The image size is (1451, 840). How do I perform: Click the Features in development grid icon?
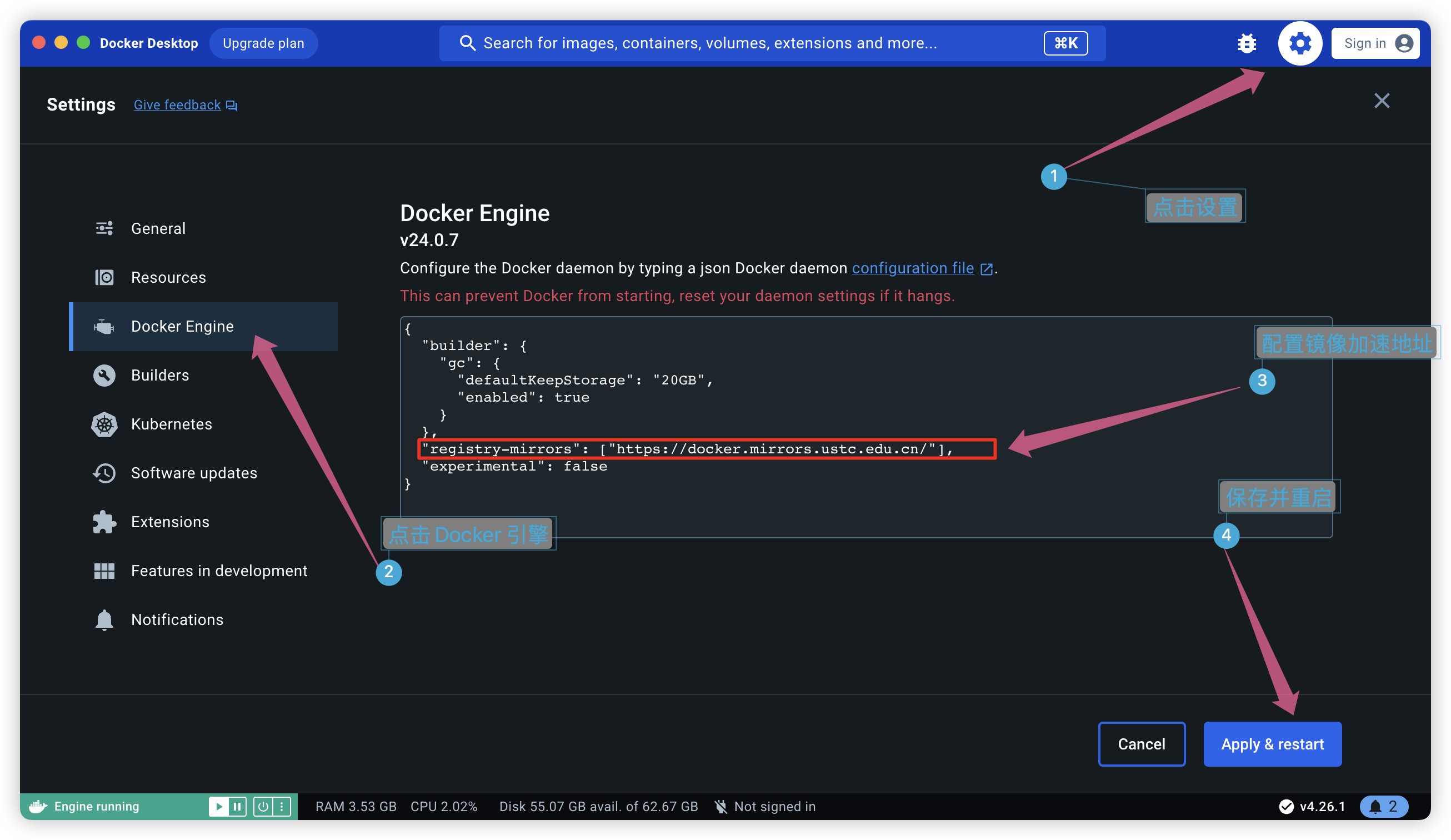coord(104,571)
